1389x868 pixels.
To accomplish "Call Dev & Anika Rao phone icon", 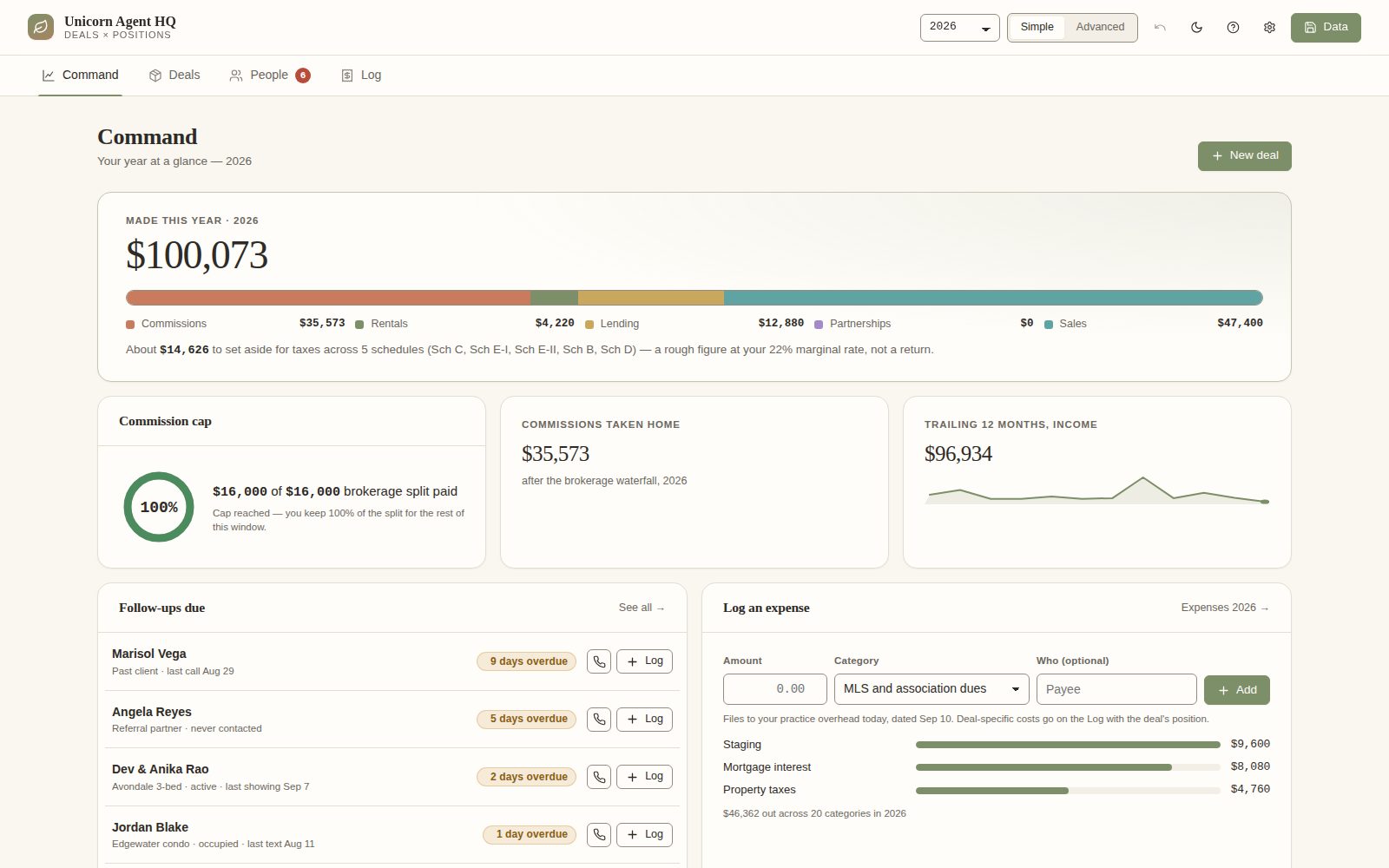I will pos(599,777).
